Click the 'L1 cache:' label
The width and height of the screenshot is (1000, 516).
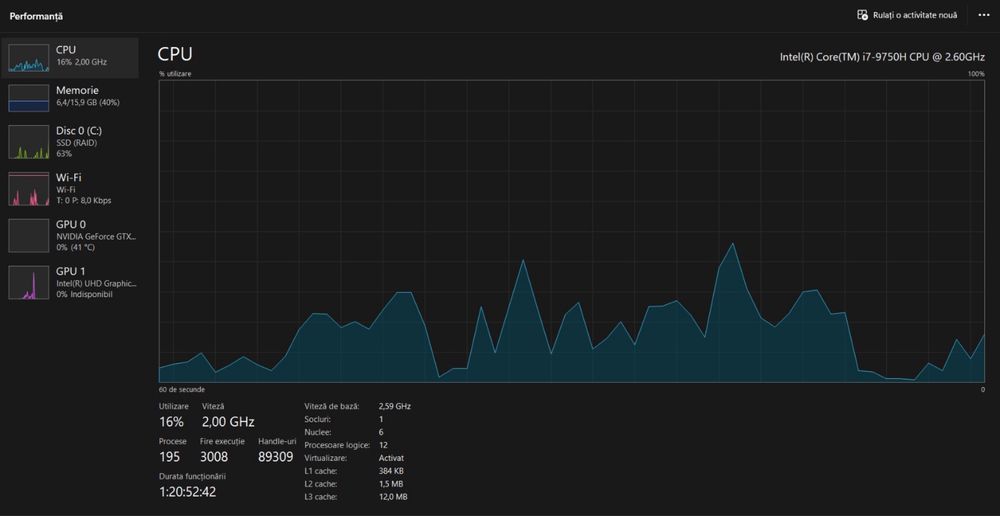[x=321, y=471]
